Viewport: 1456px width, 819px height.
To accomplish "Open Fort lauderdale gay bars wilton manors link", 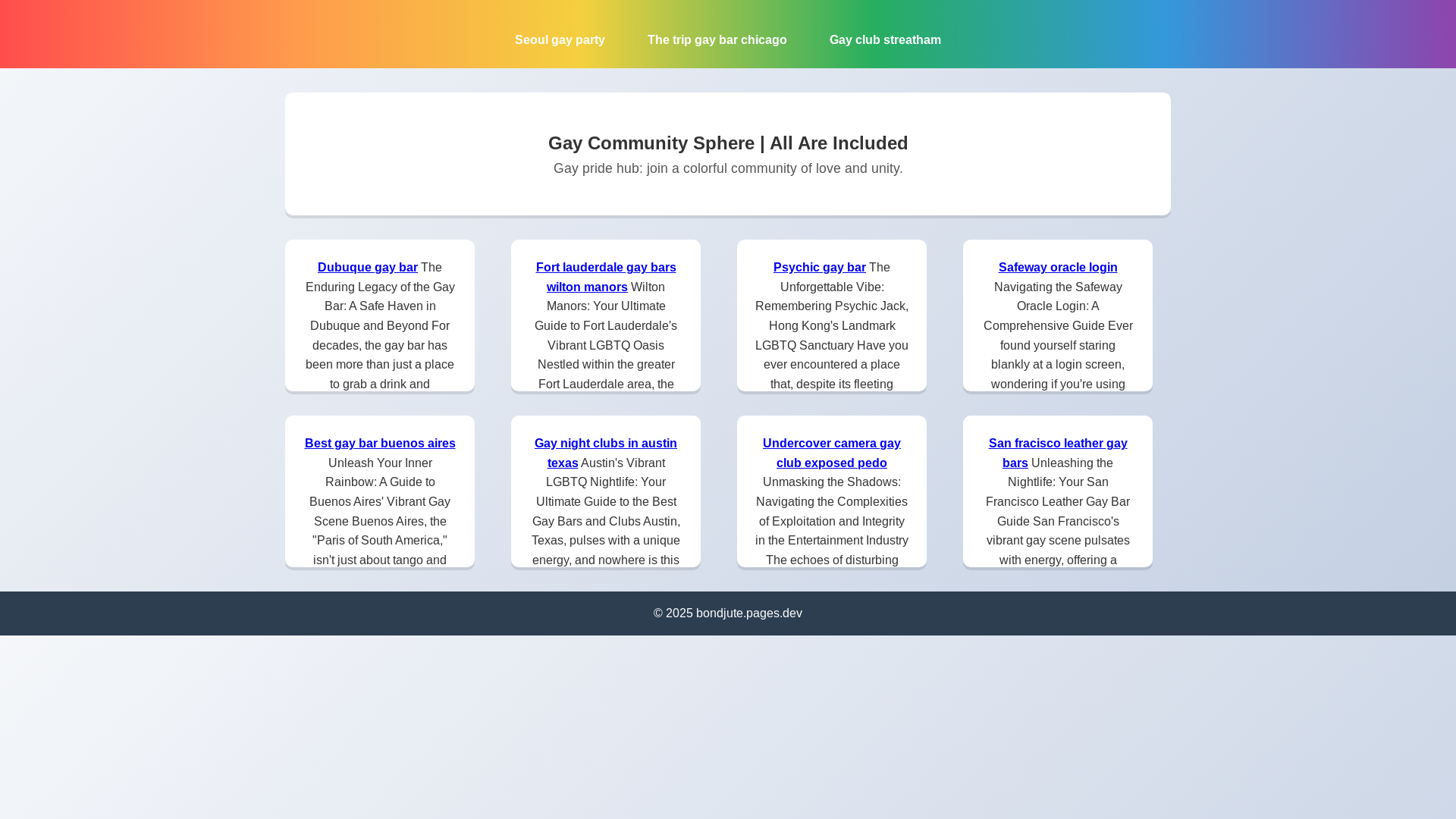I will (606, 278).
